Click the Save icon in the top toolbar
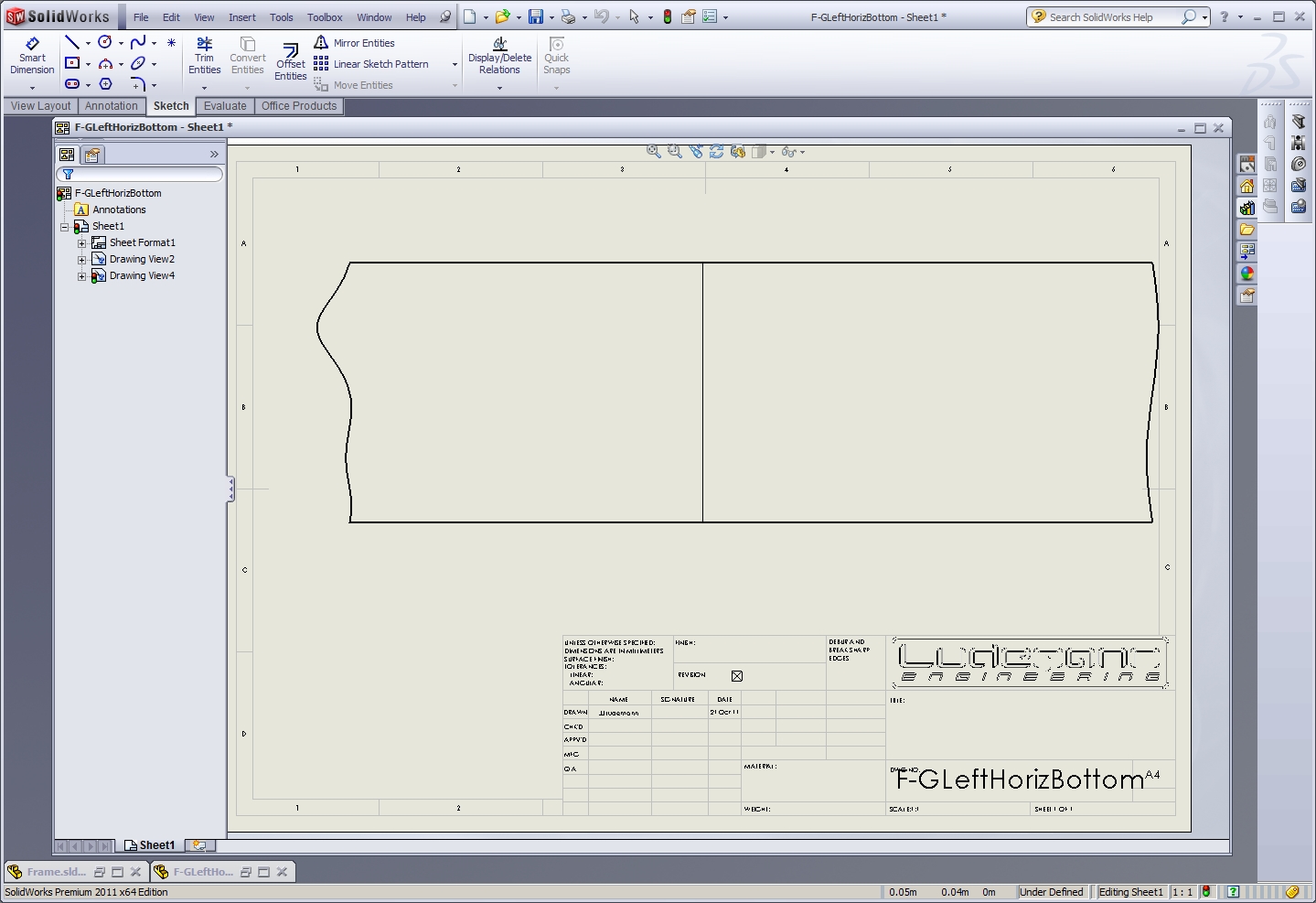The width and height of the screenshot is (1316, 903). 536,16
